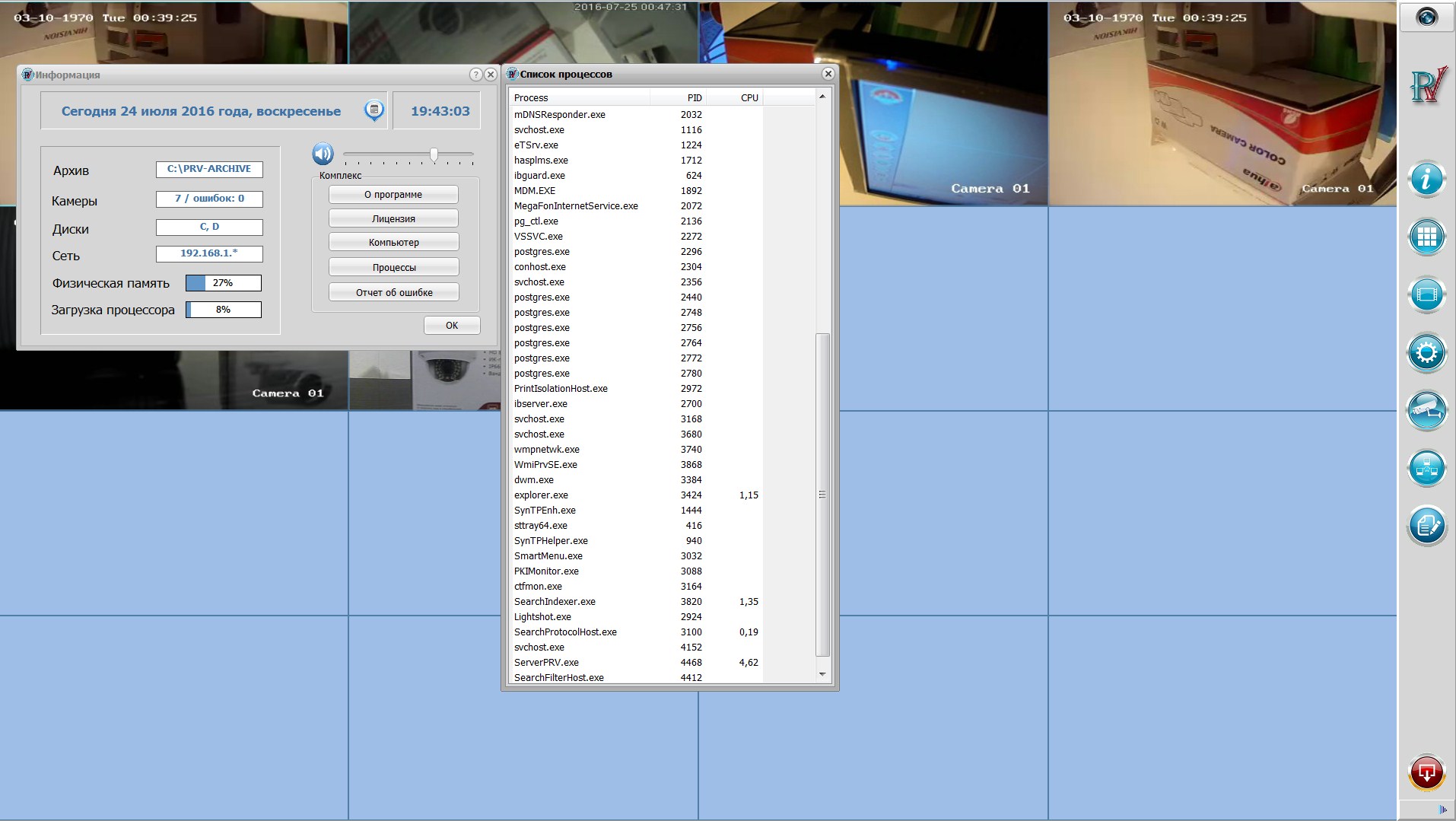The width and height of the screenshot is (1456, 821).
Task: Mute sound using the speaker icon
Action: click(323, 154)
